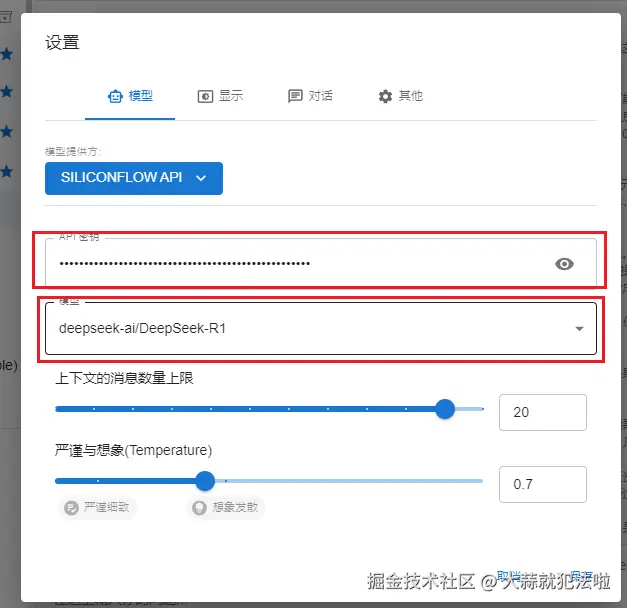Click the 上下文的消息数量上限 label
The width and height of the screenshot is (627, 608).
(x=124, y=378)
